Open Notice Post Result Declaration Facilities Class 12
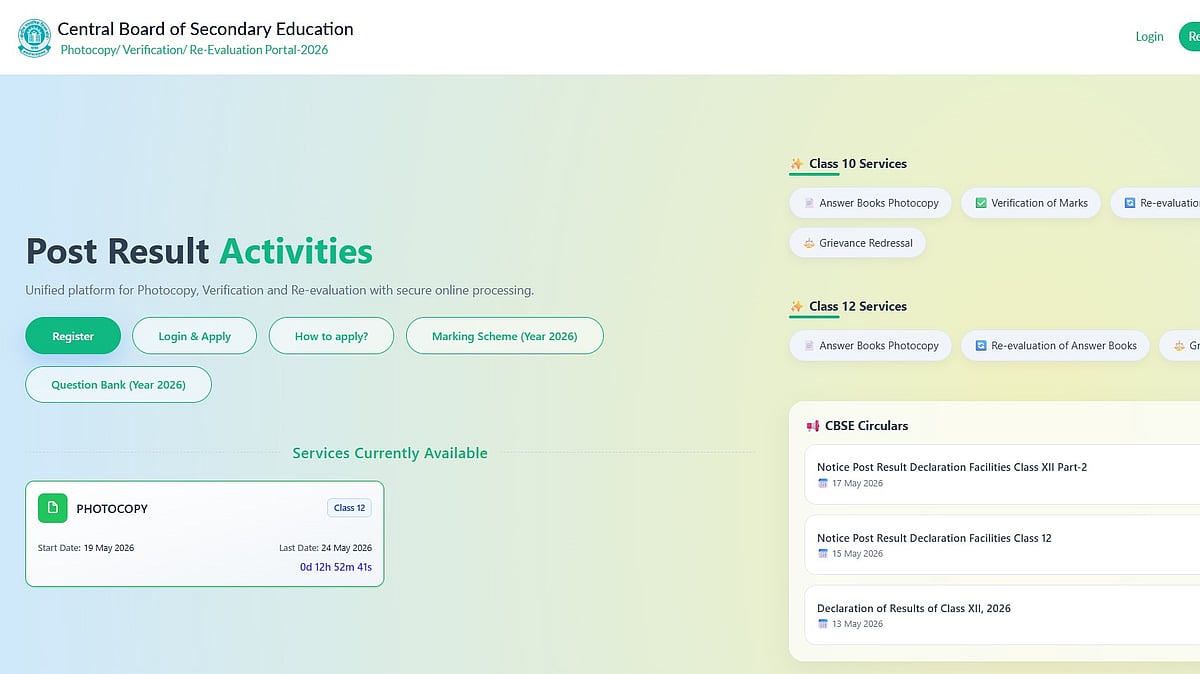 (934, 538)
